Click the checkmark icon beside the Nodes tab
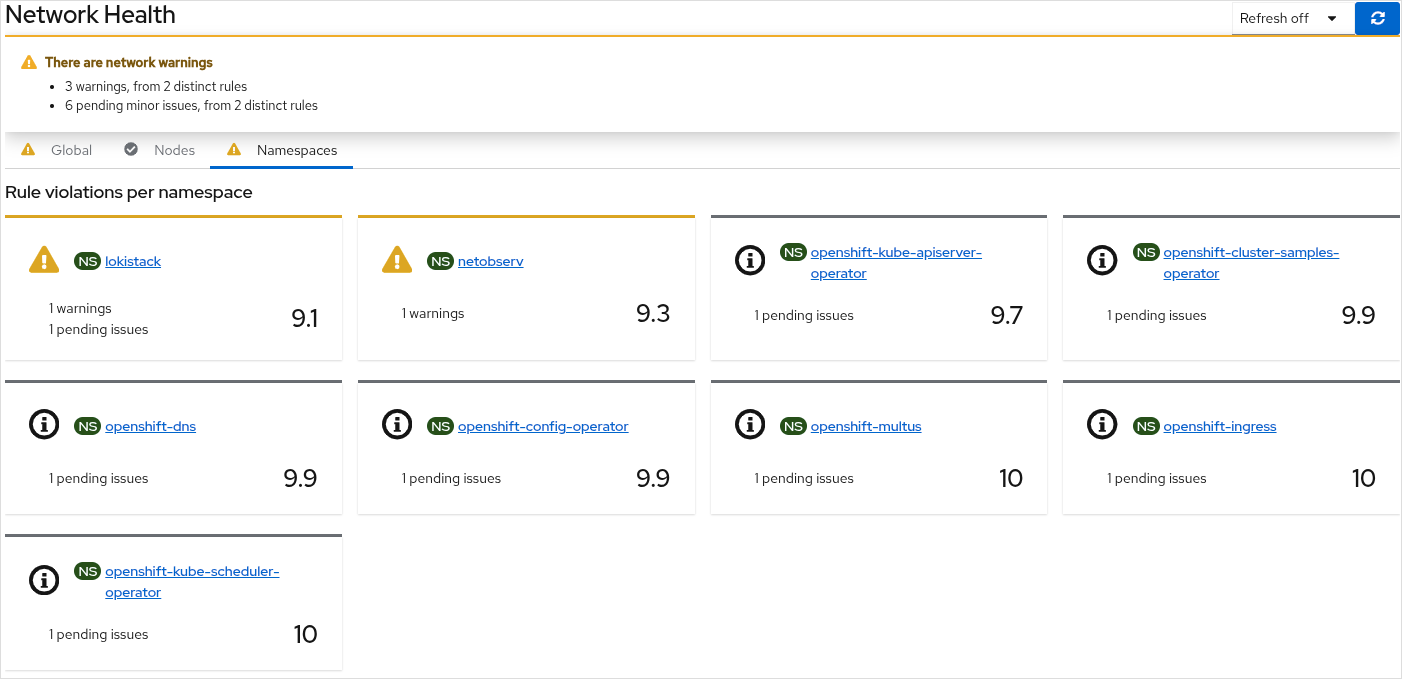 (131, 149)
